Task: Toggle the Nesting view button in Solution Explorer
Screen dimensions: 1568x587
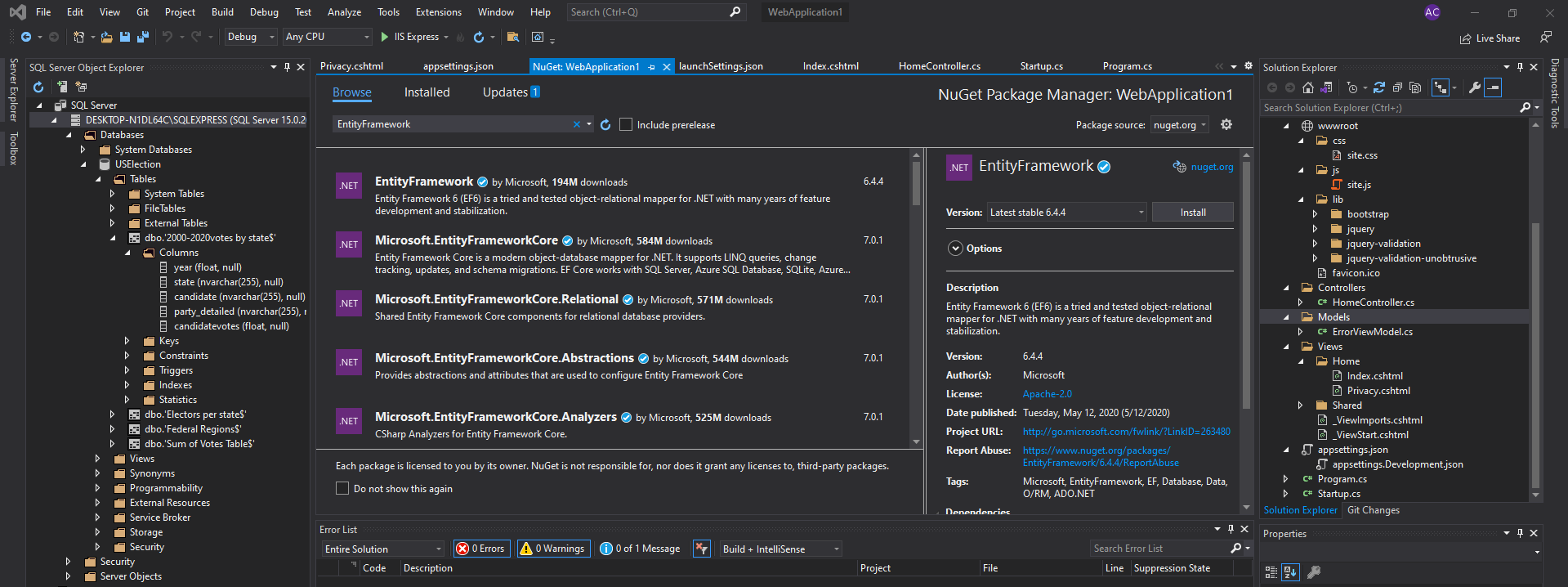Action: pos(1441,87)
